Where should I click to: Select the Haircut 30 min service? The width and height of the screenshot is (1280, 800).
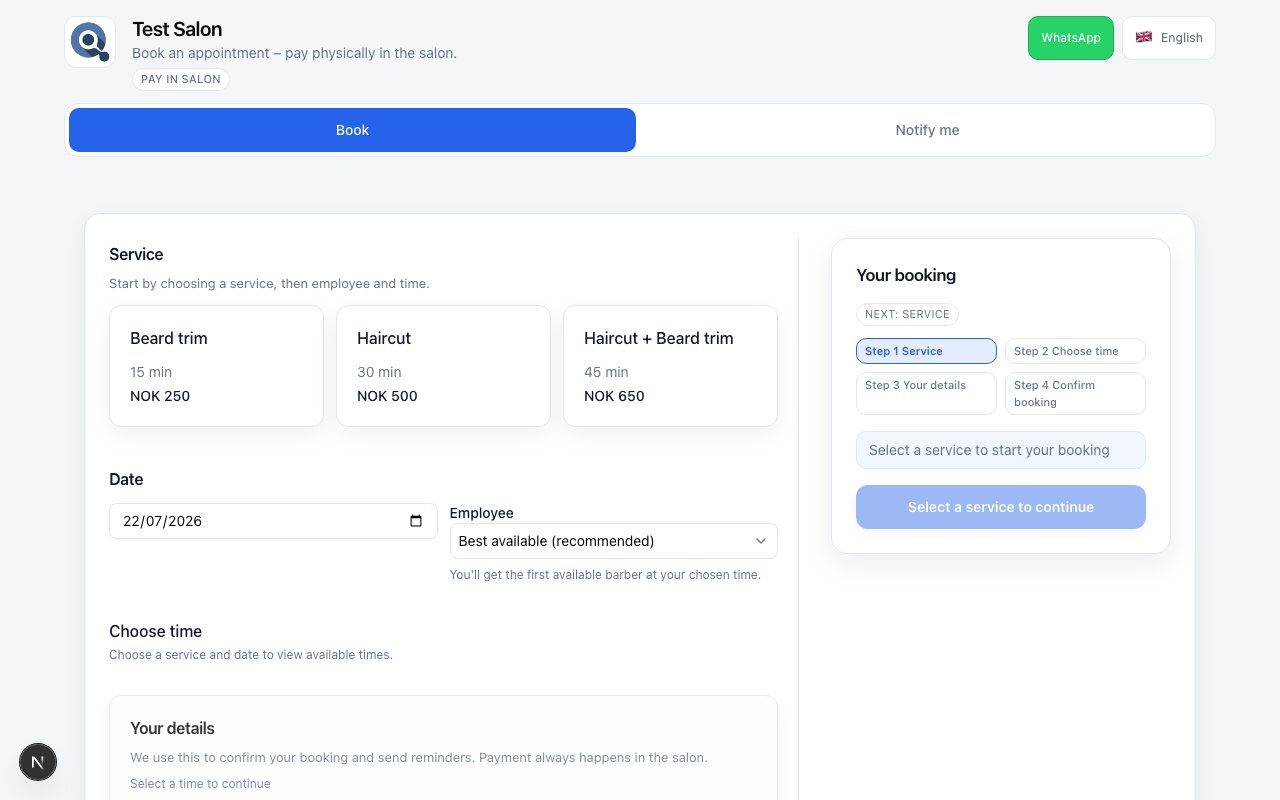pos(443,366)
